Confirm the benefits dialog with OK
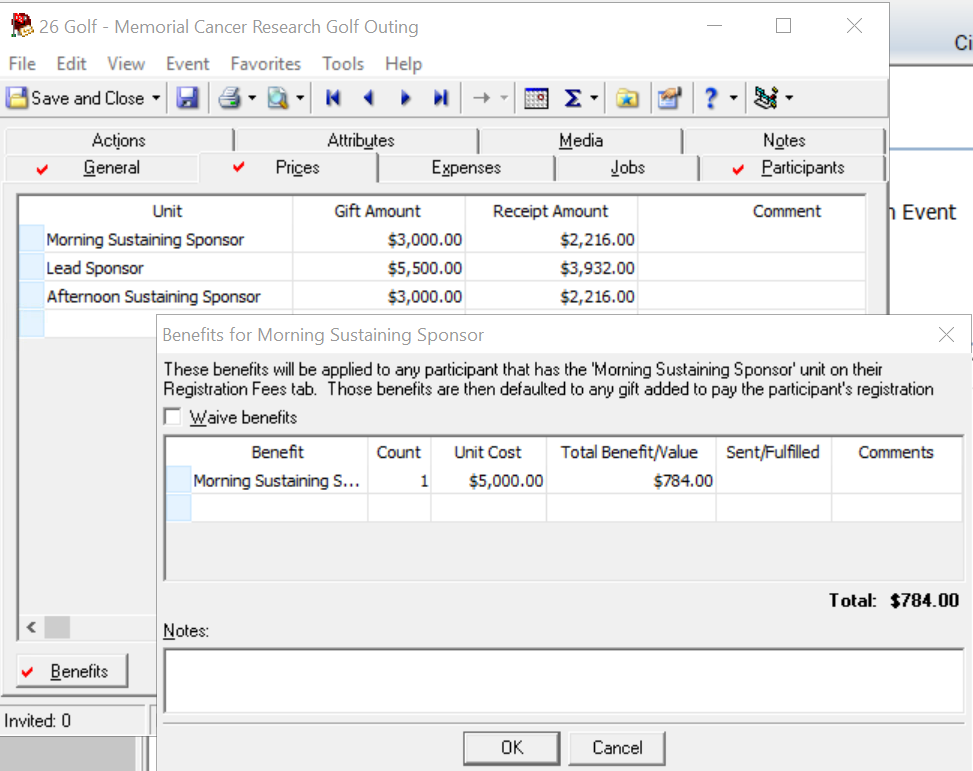Screen dimensions: 973x771 (x=512, y=747)
